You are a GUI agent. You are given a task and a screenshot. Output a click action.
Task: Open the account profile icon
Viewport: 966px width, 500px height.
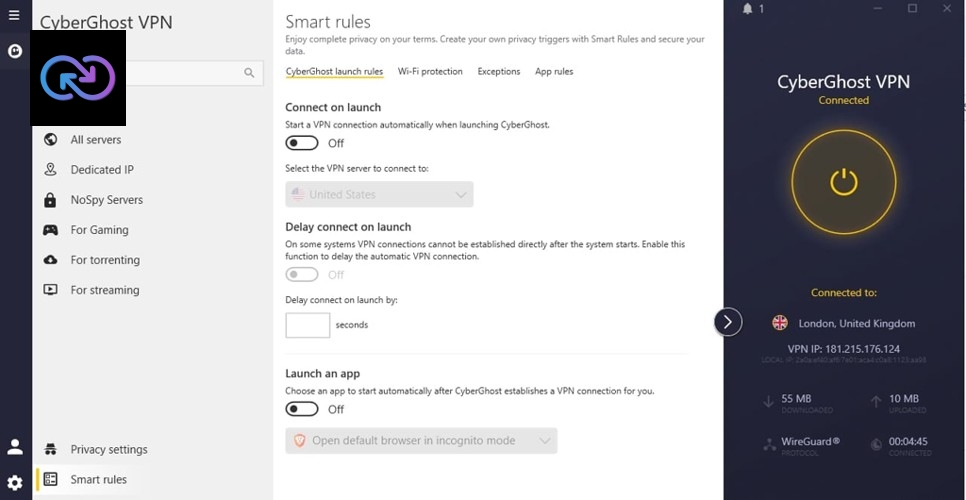pos(15,447)
